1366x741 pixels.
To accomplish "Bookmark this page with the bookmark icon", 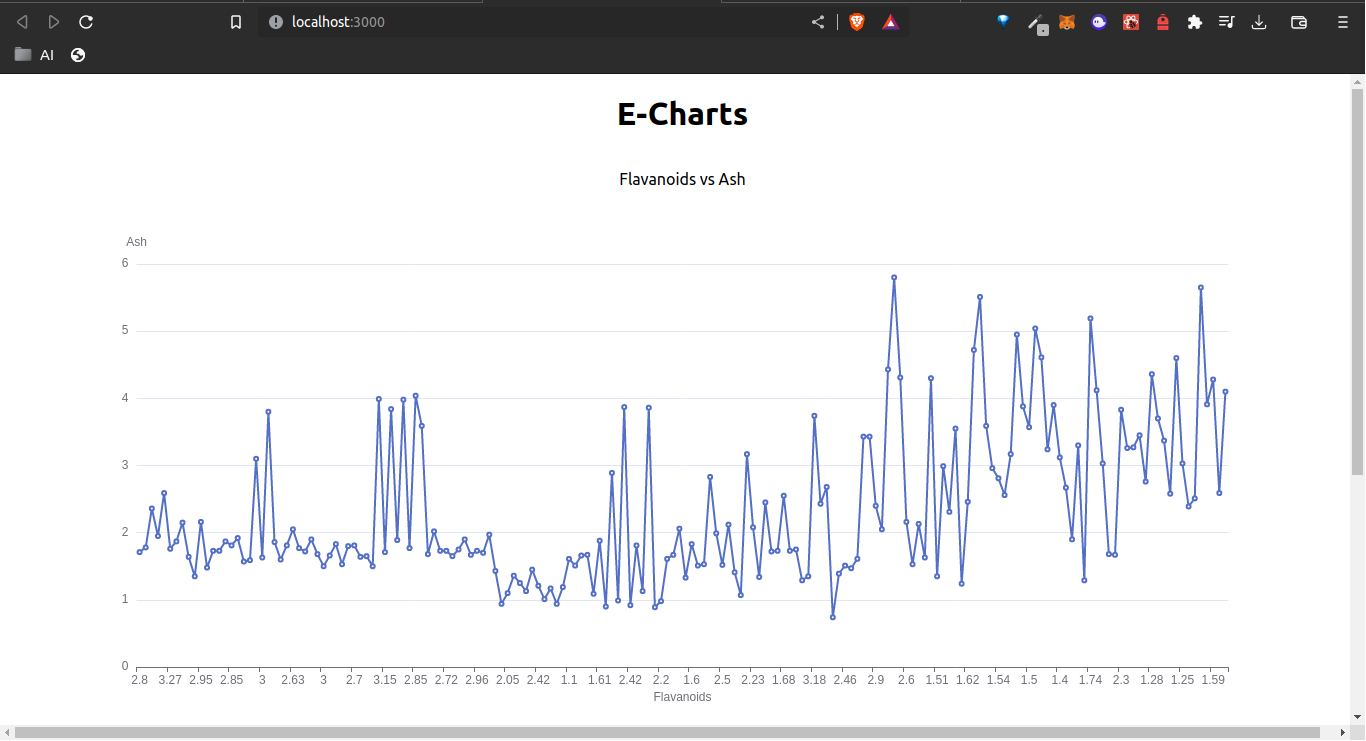I will coord(236,22).
